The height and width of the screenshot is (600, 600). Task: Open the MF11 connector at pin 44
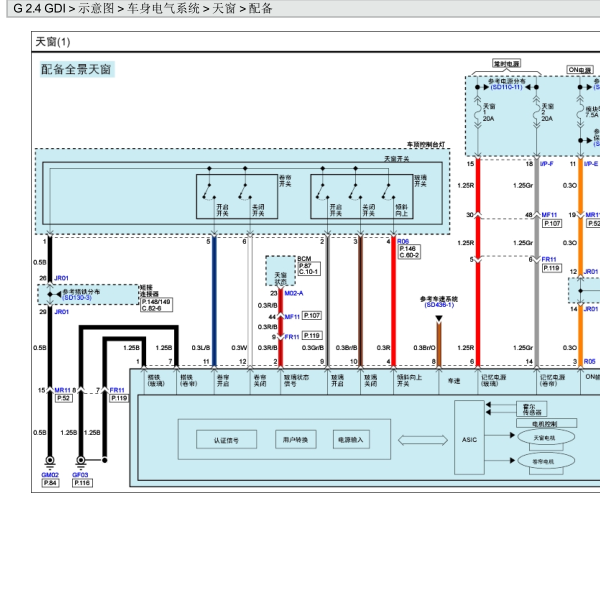[292, 316]
